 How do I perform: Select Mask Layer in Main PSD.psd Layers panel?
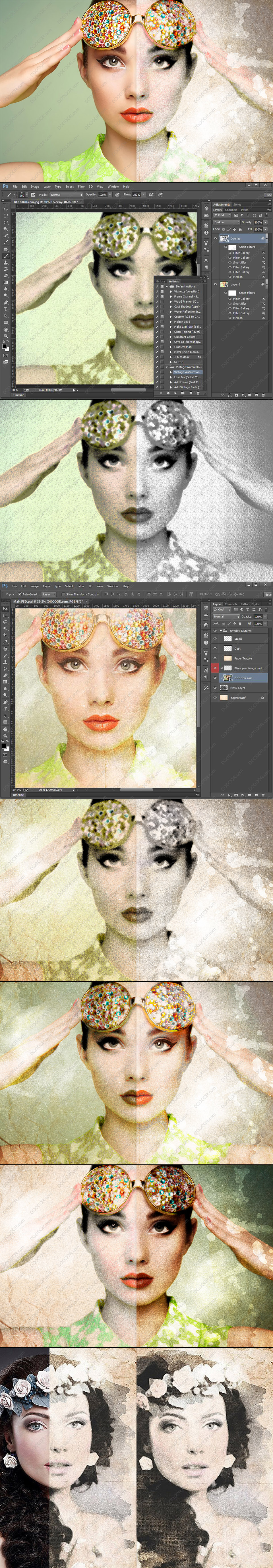point(238,688)
